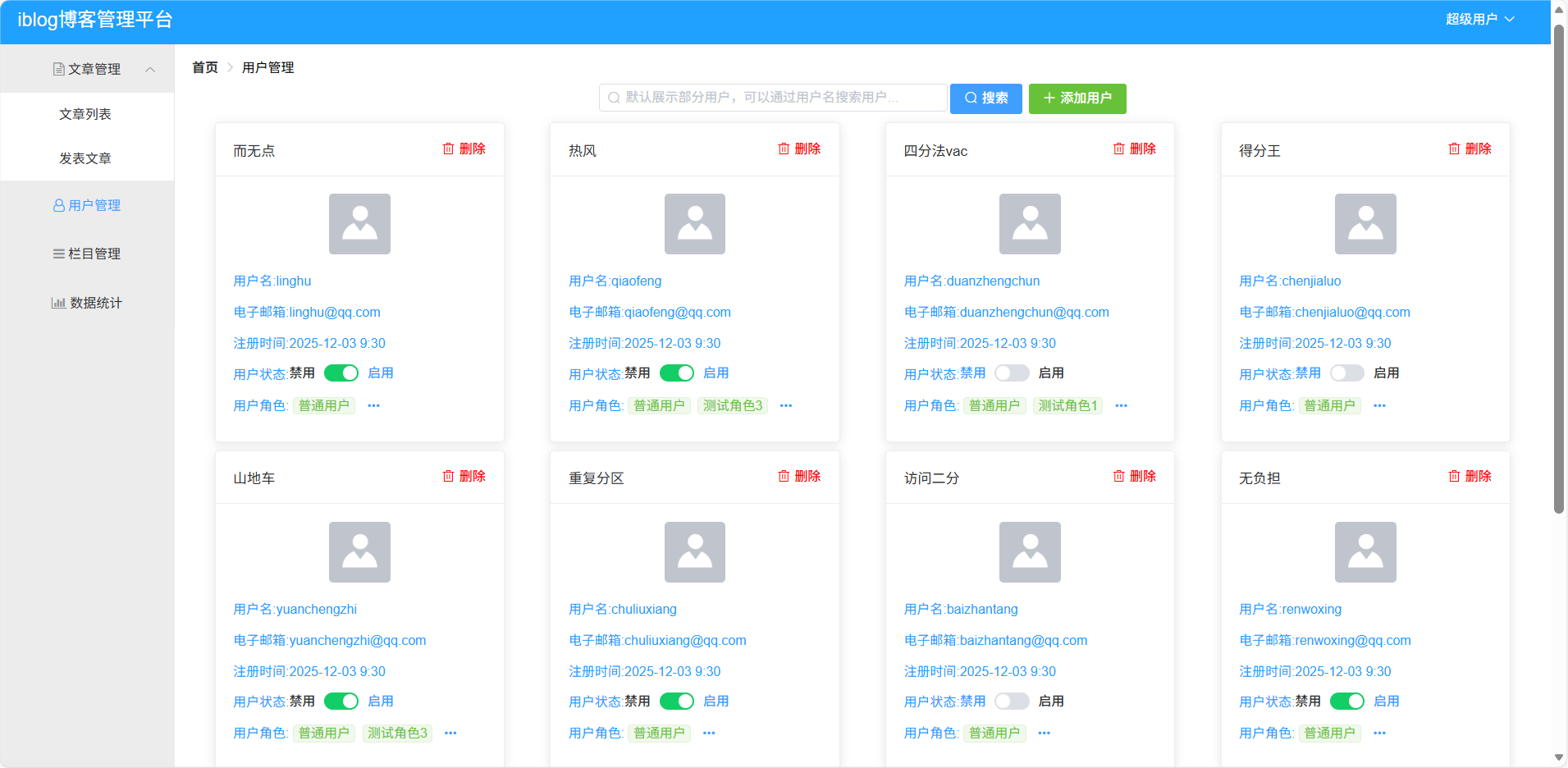1568x768 pixels.
Task: Open 首页 from the breadcrumb
Action: click(204, 67)
